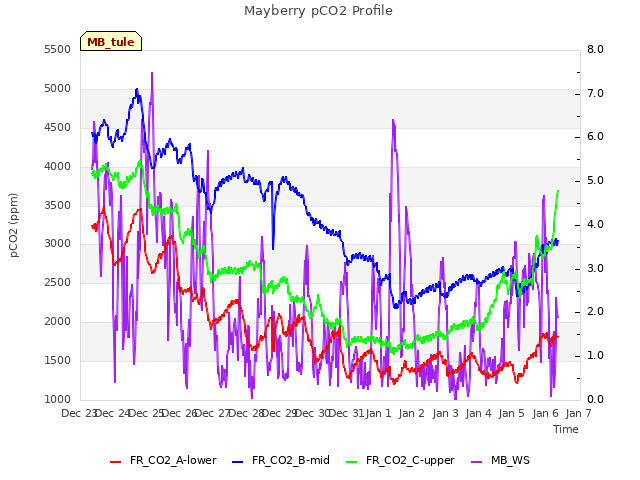Image resolution: width=640 pixels, height=480 pixels.
Task: Click the MB_tule annotation label
Action: click(111, 41)
